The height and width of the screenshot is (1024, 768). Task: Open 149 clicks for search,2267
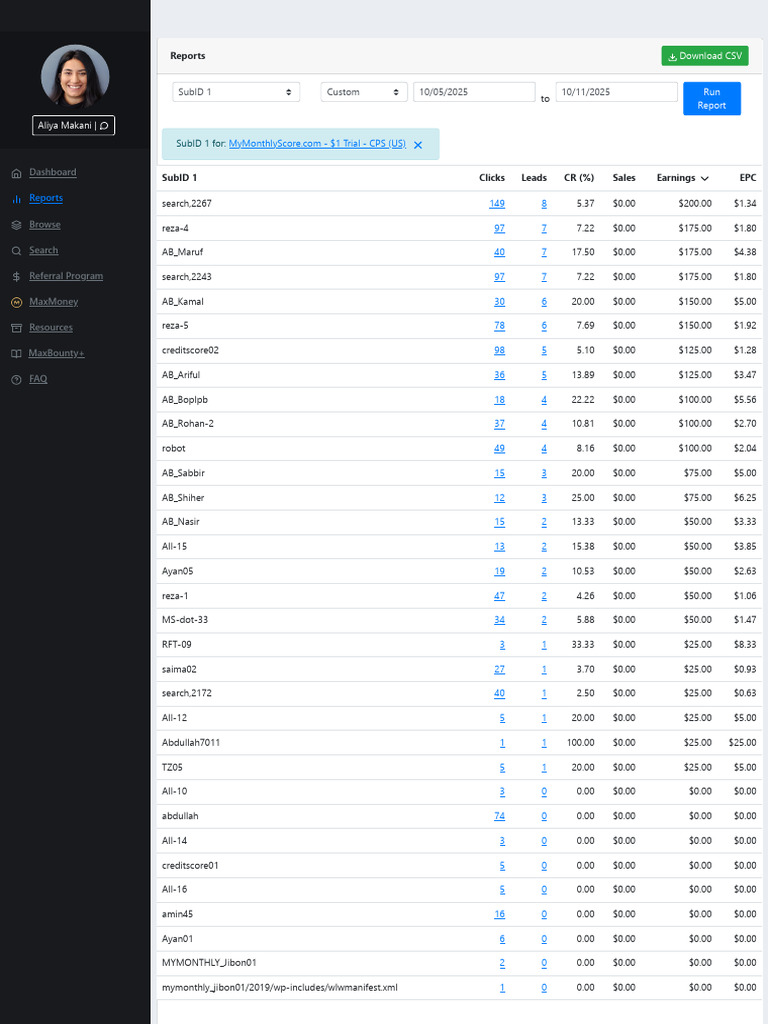[497, 204]
